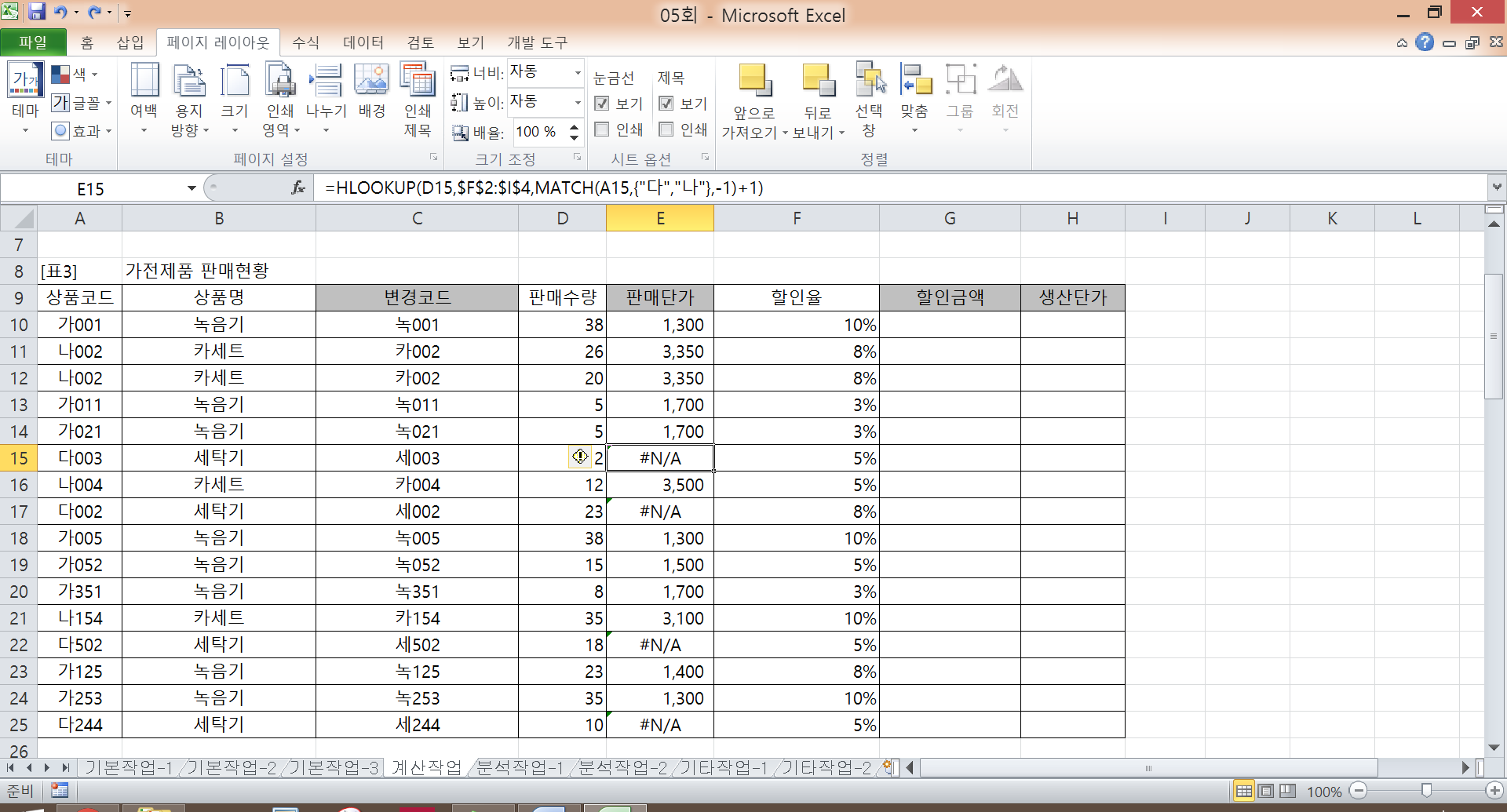Switch to page break preview view icon
This screenshot has height=812, width=1507.
point(1287,791)
